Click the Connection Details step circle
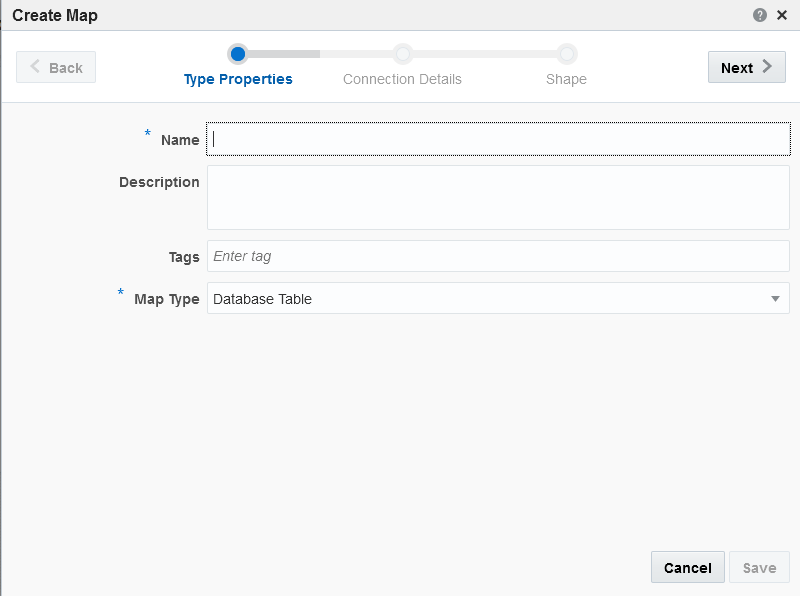 click(402, 54)
